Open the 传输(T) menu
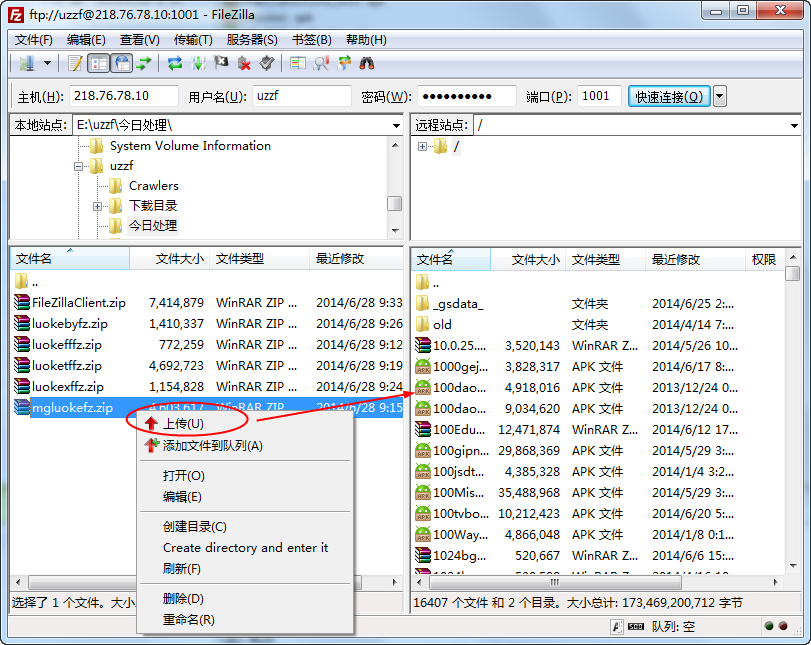This screenshot has height=645, width=811. [193, 40]
